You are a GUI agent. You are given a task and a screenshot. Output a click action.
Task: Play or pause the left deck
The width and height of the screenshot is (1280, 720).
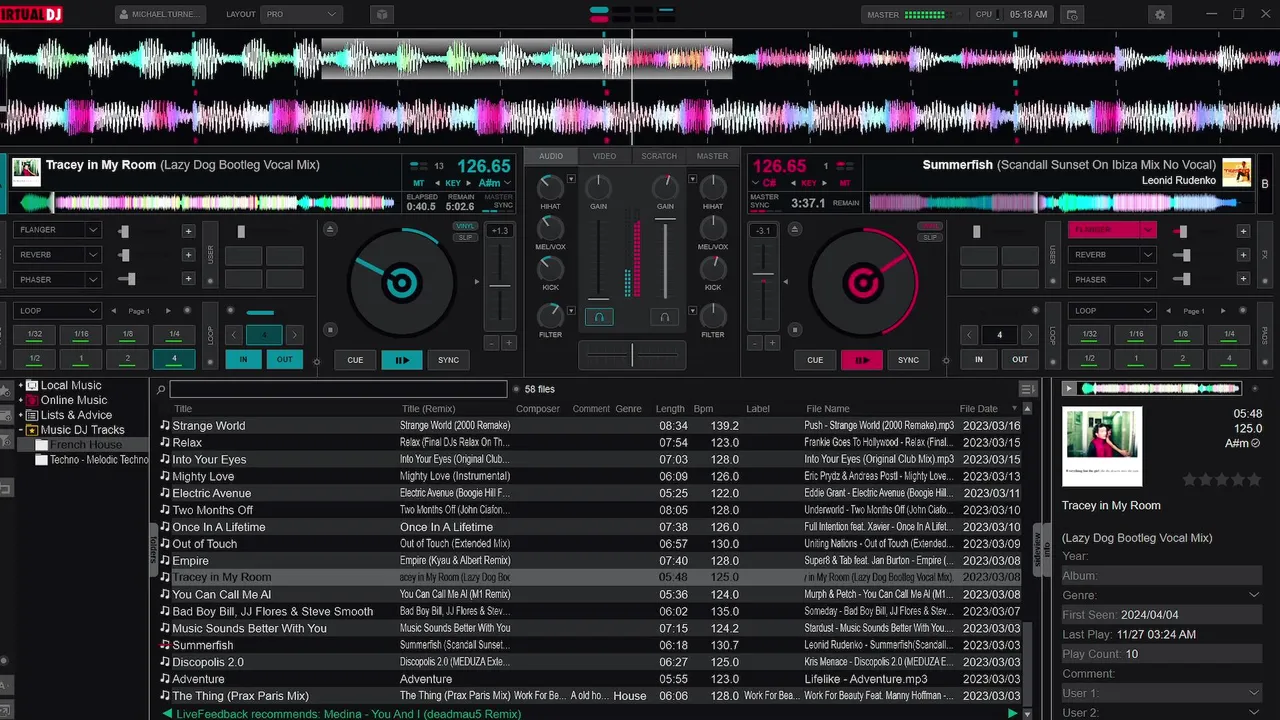pyautogui.click(x=401, y=360)
